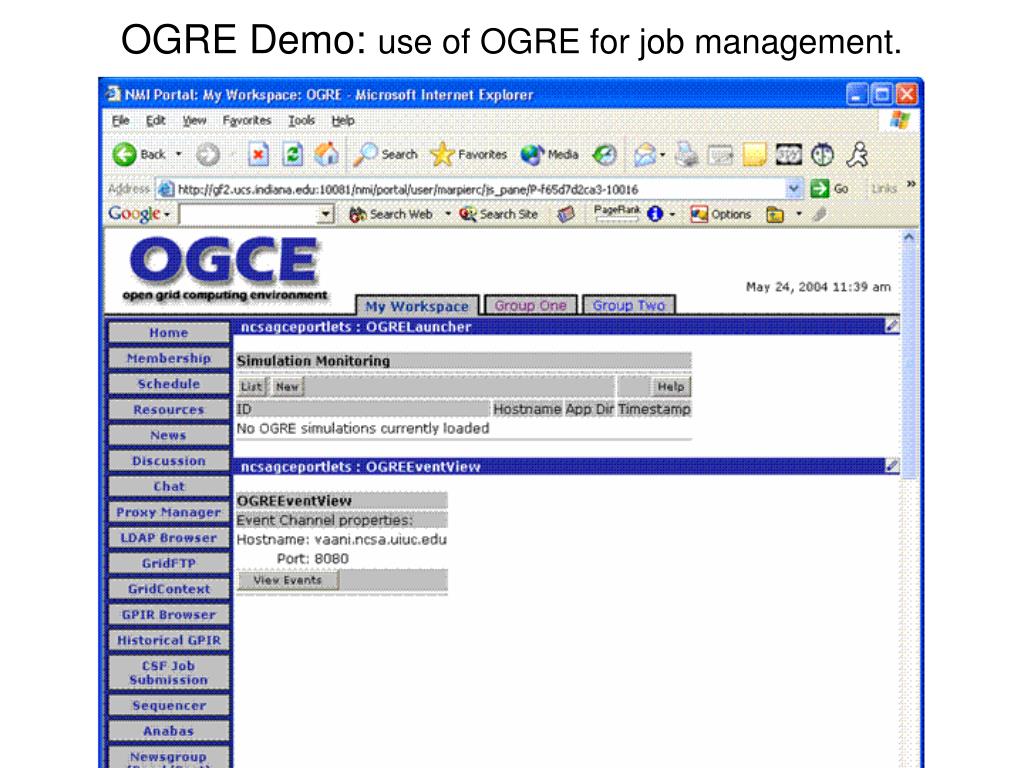The height and width of the screenshot is (768, 1024).
Task: Open Sequencer in the sidebar
Action: [x=169, y=705]
